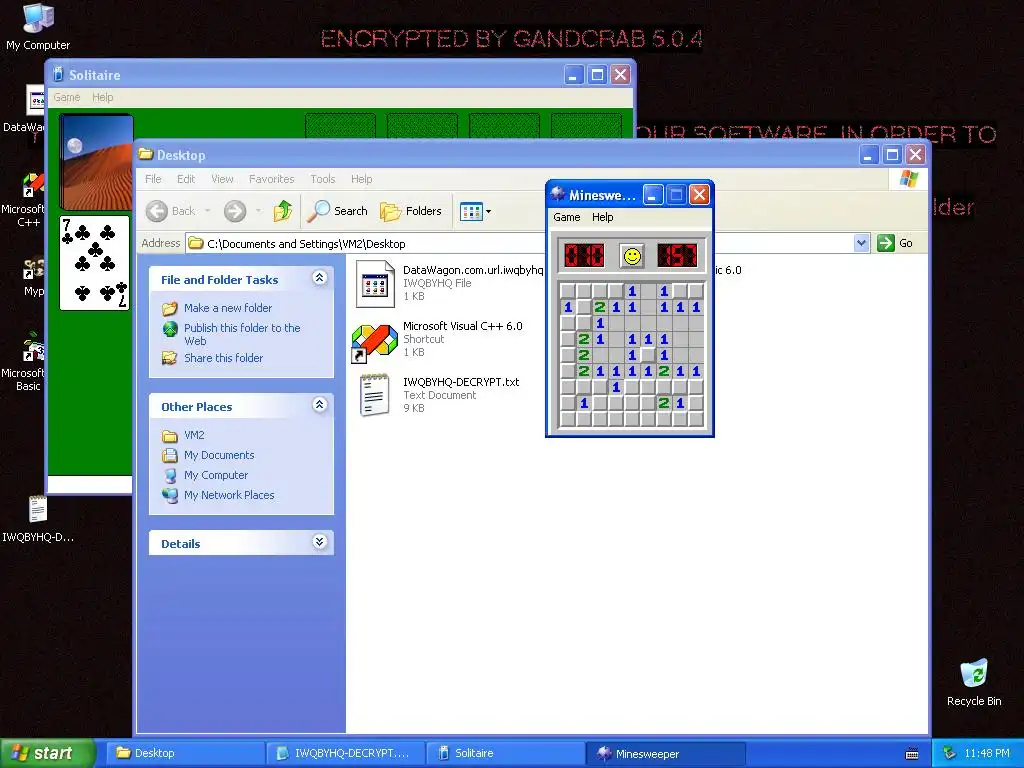Switch to IWQBYHQ-DECRYPT taskbar button
Screen dimensions: 1024x768
pos(346,753)
